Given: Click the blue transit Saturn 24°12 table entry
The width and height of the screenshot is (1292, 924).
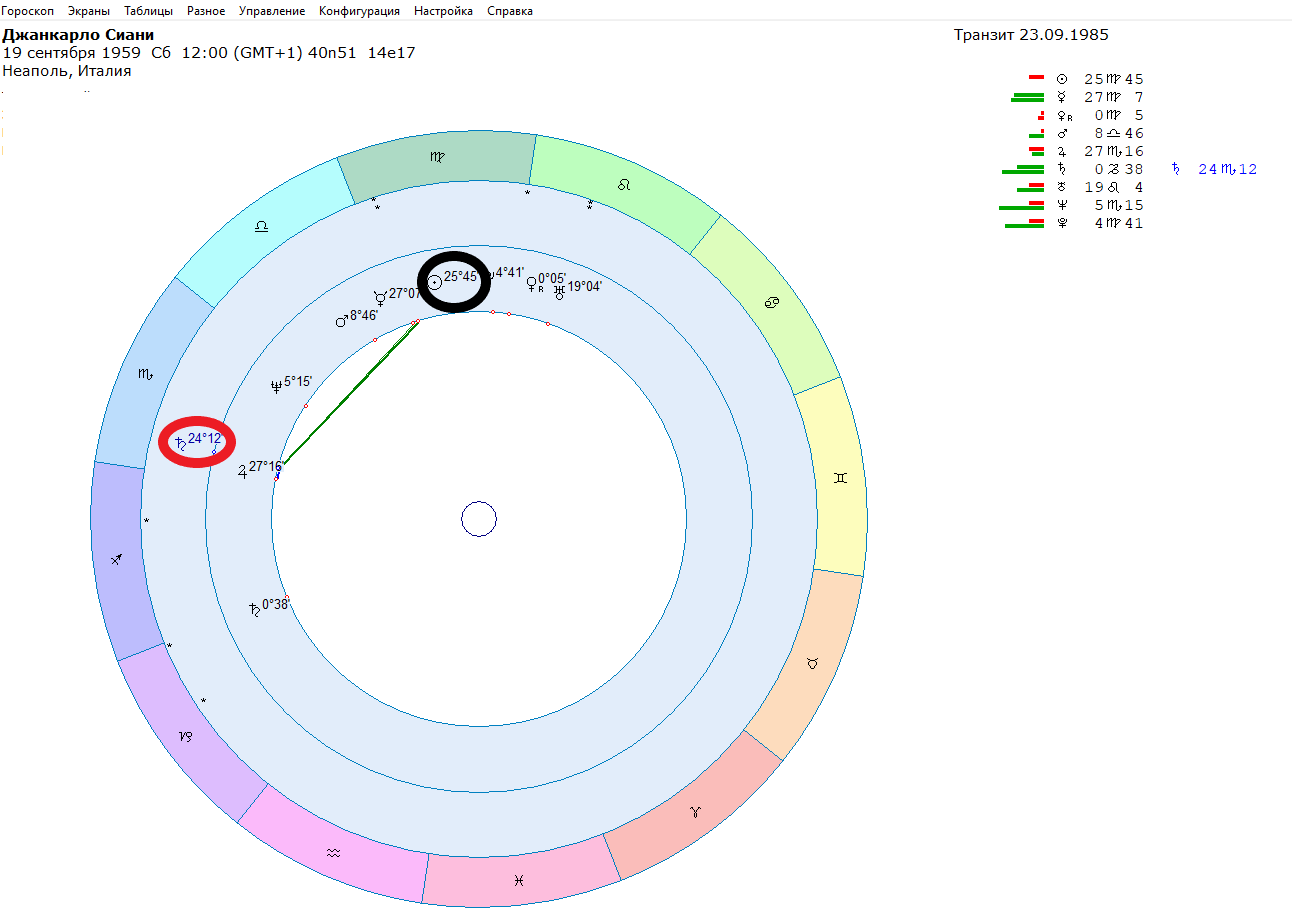Looking at the screenshot, I should coord(1215,169).
